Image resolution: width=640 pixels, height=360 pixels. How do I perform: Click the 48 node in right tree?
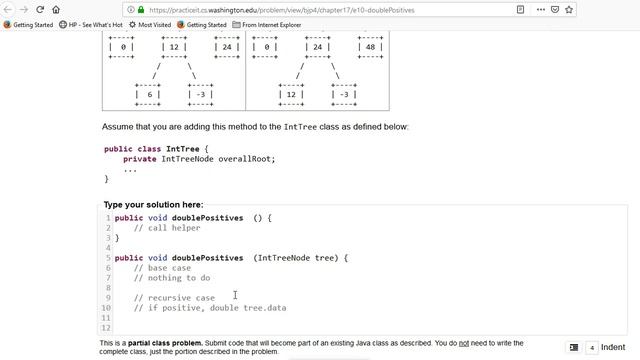pyautogui.click(x=370, y=47)
